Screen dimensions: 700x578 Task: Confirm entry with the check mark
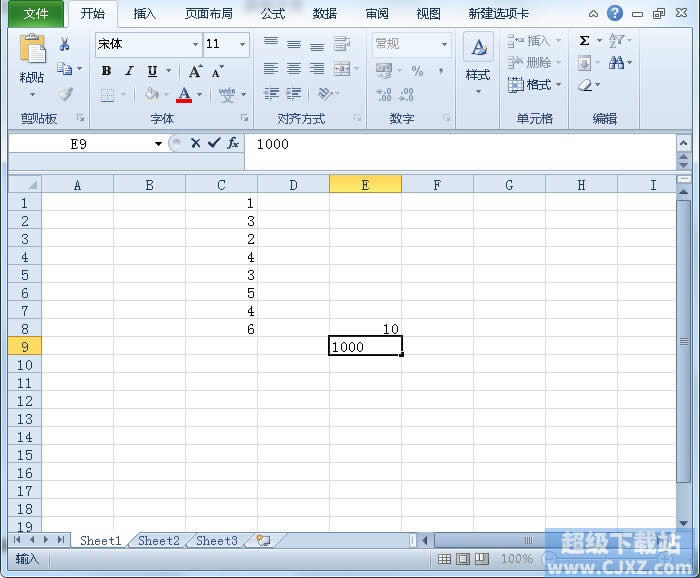[x=214, y=143]
